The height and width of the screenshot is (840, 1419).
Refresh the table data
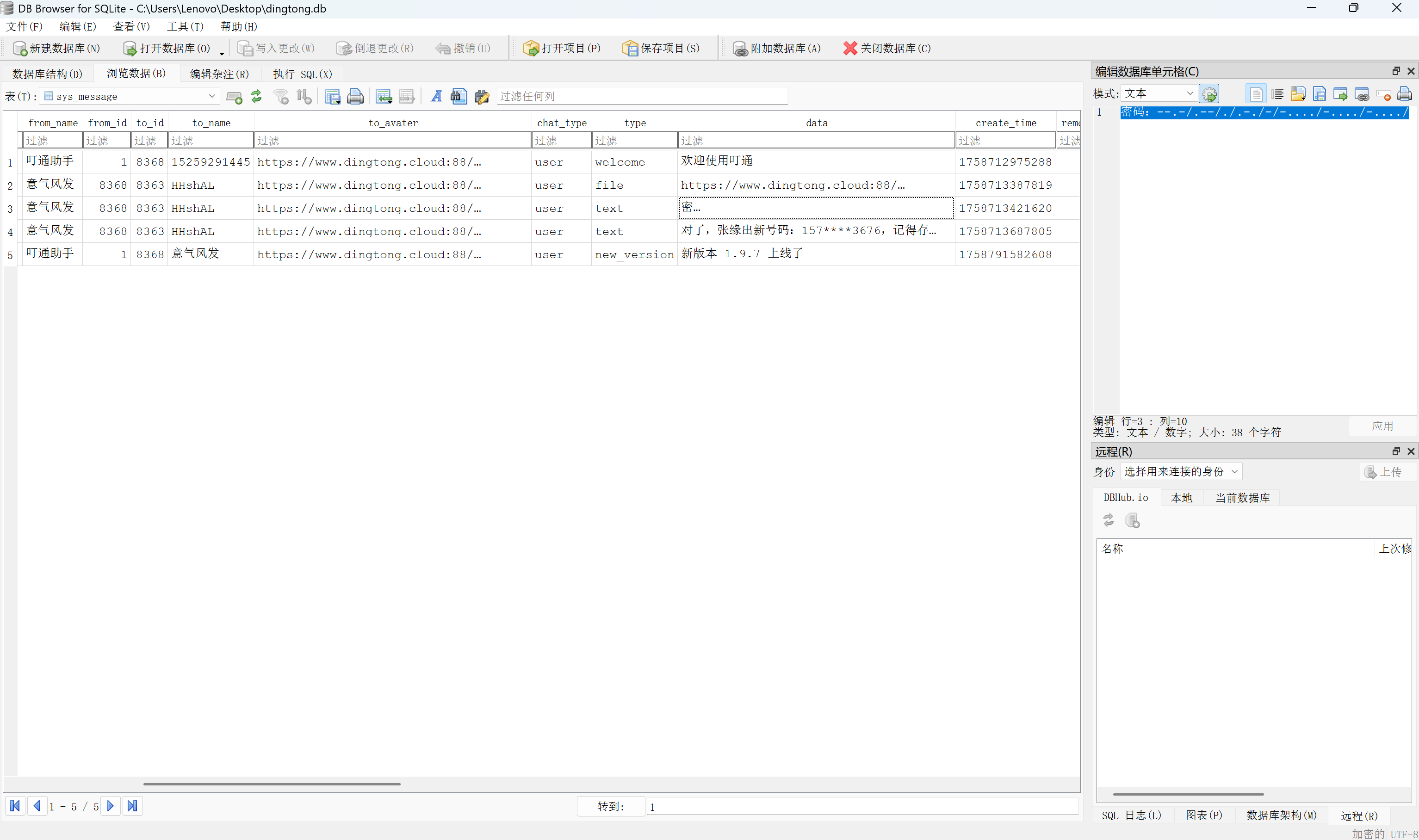coord(256,97)
